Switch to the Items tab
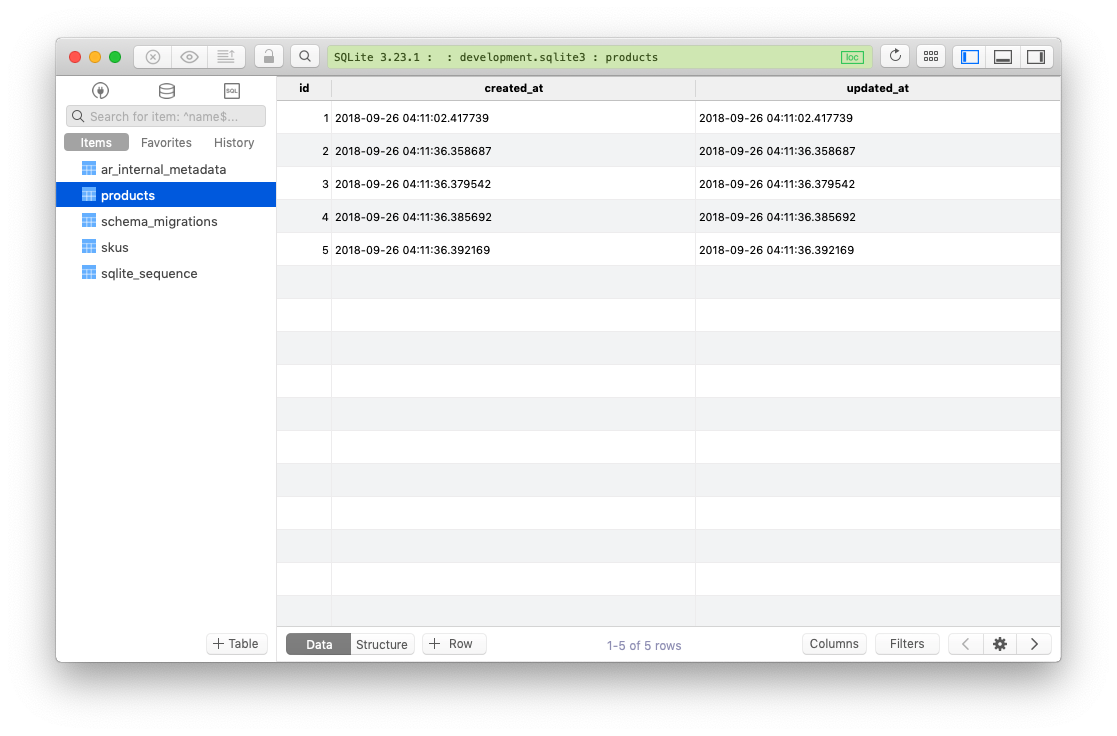 coord(96,142)
